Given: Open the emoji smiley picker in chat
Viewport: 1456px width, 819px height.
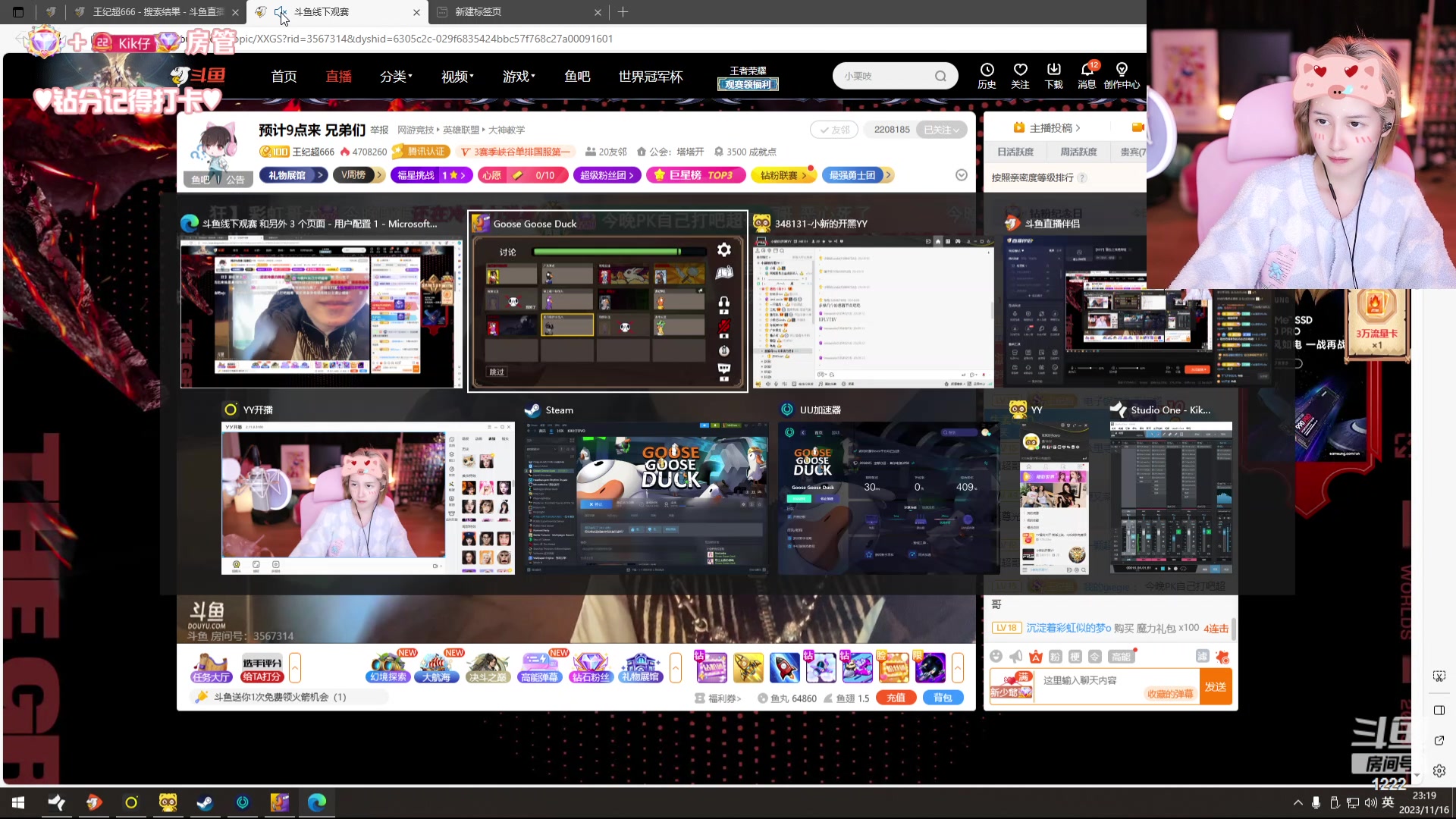Looking at the screenshot, I should (x=996, y=656).
